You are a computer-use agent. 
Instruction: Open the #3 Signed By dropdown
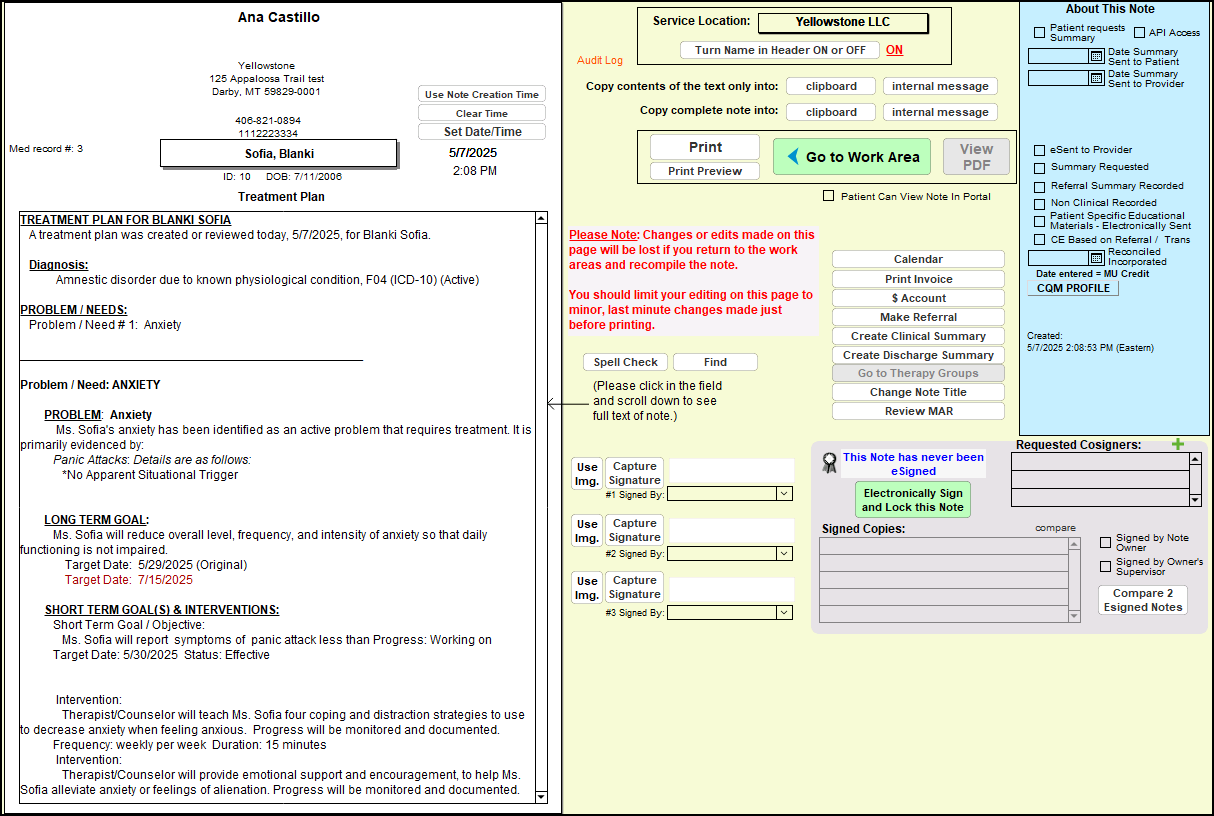pos(784,612)
